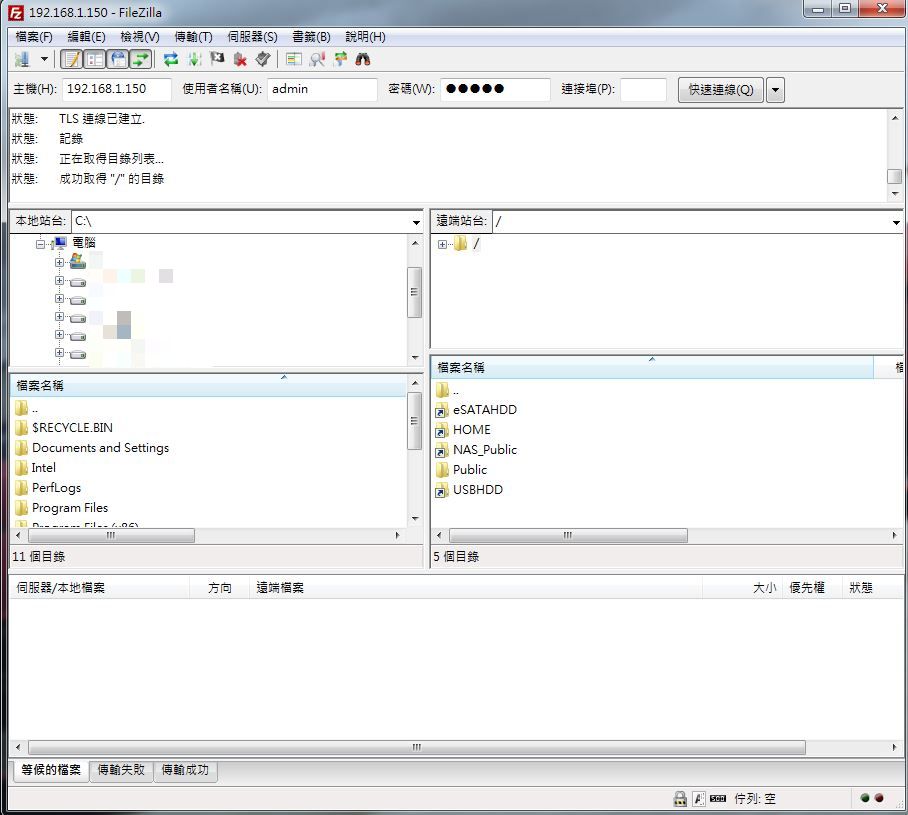This screenshot has width=908, height=815.
Task: Click the transfer queue horizontal scrollbar
Action: coord(416,747)
